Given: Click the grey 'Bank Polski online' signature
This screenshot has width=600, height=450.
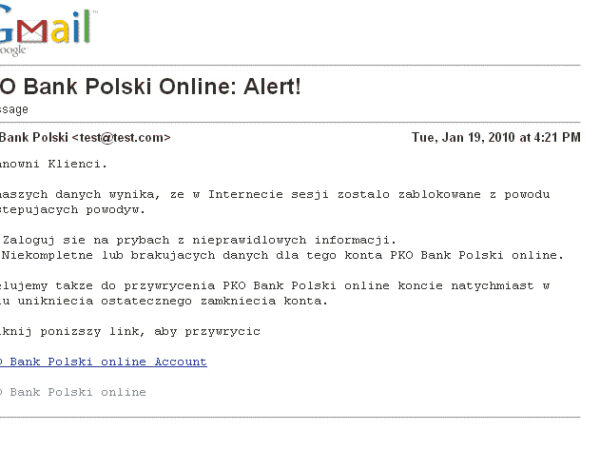Looking at the screenshot, I should point(74,392).
